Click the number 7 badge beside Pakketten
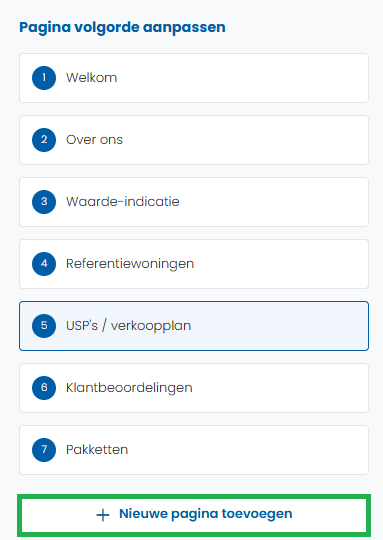 44,450
